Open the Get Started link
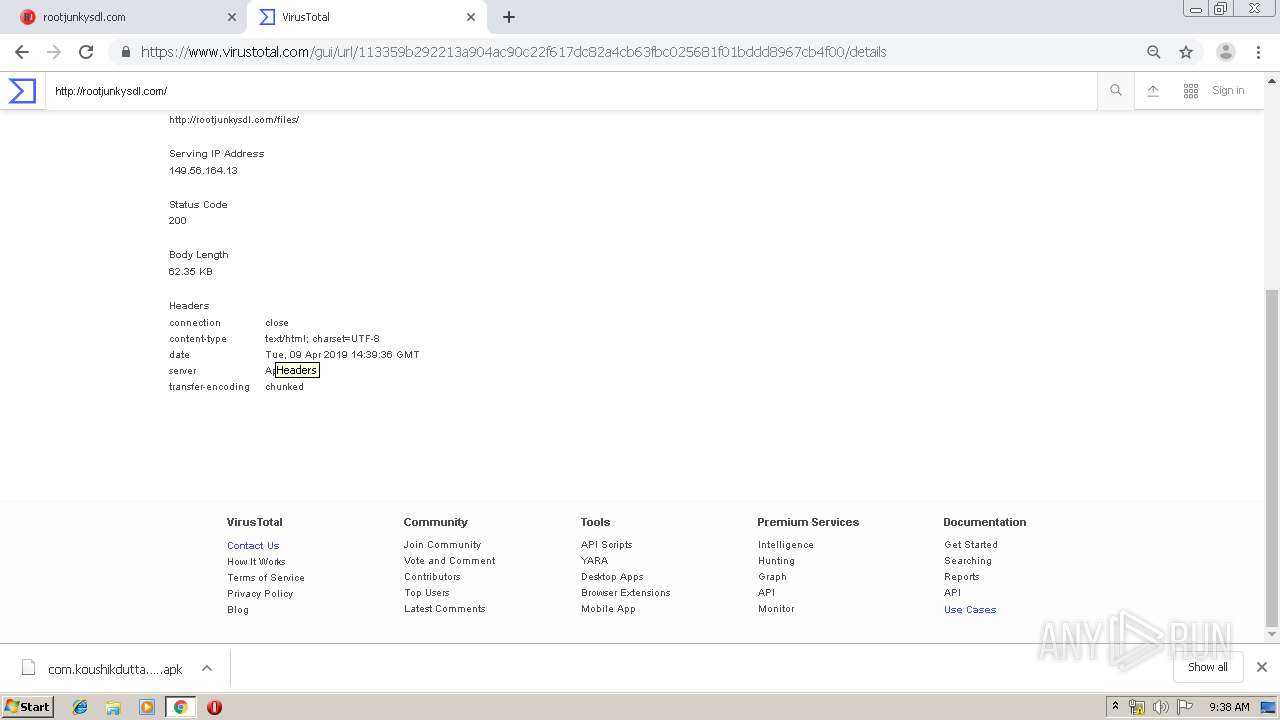The height and width of the screenshot is (720, 1280). [x=971, y=545]
